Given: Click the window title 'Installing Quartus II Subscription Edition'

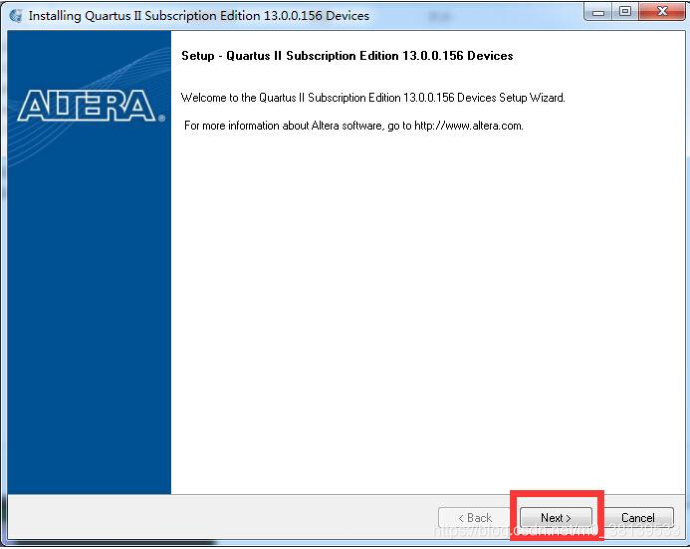Looking at the screenshot, I should (x=199, y=16).
